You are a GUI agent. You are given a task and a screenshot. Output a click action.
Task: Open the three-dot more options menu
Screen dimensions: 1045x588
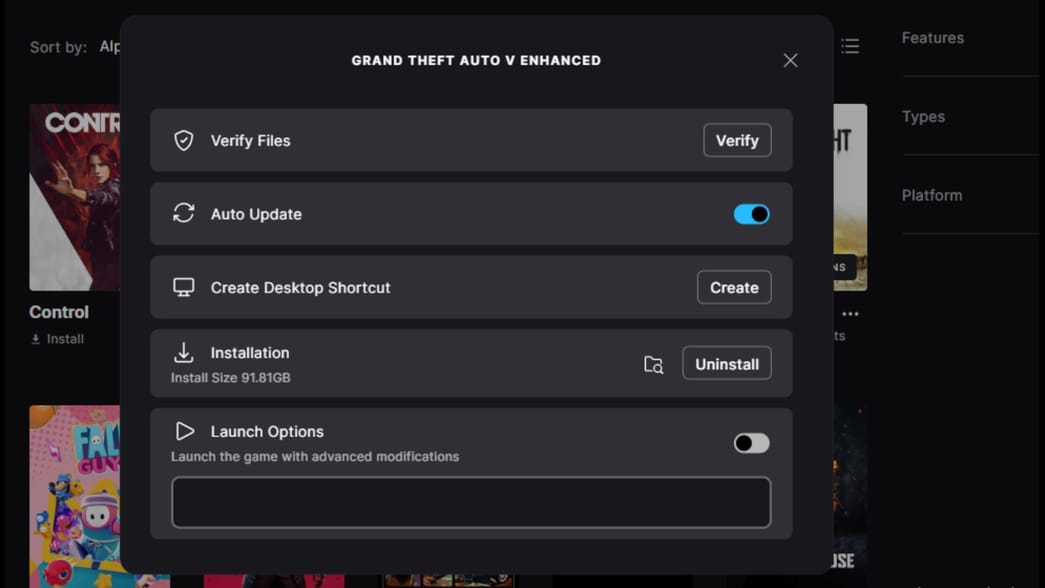(x=850, y=313)
